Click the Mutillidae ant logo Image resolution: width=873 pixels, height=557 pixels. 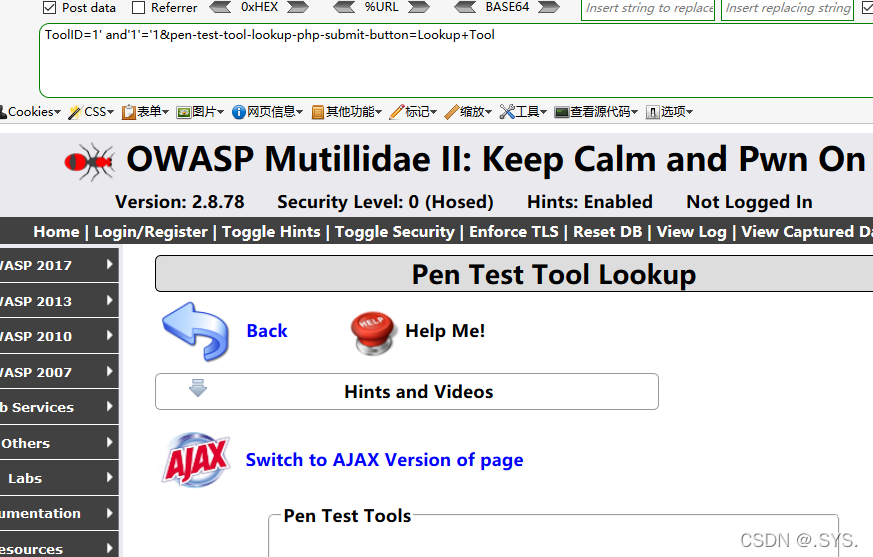coord(90,162)
